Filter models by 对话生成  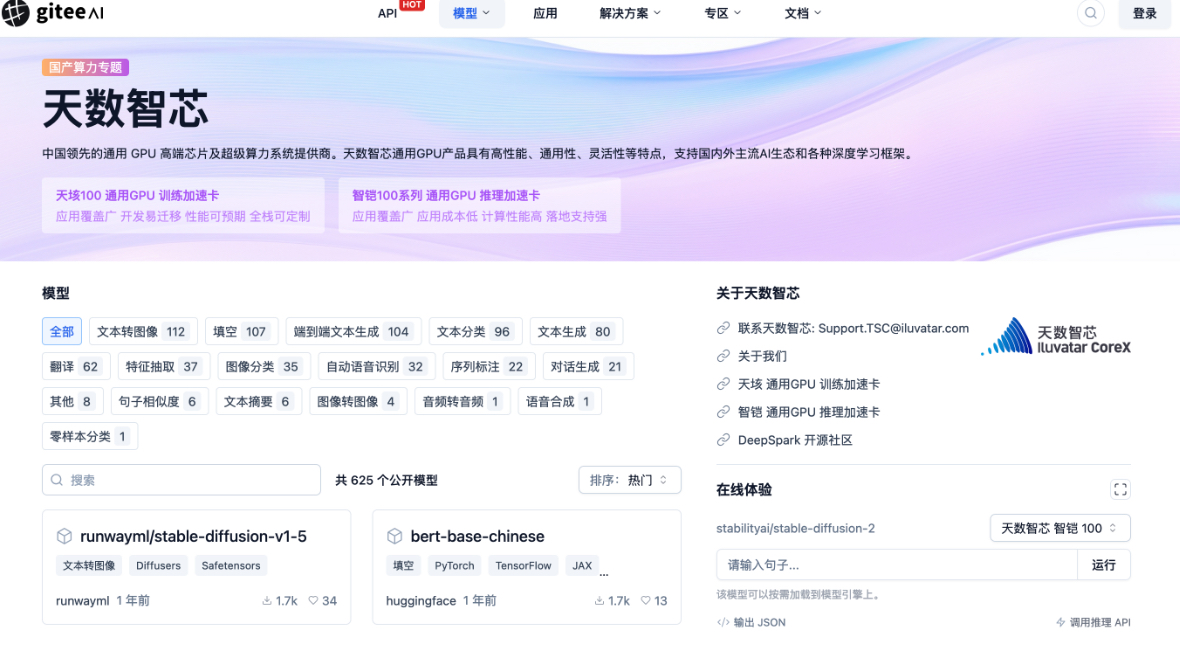[x=588, y=367]
